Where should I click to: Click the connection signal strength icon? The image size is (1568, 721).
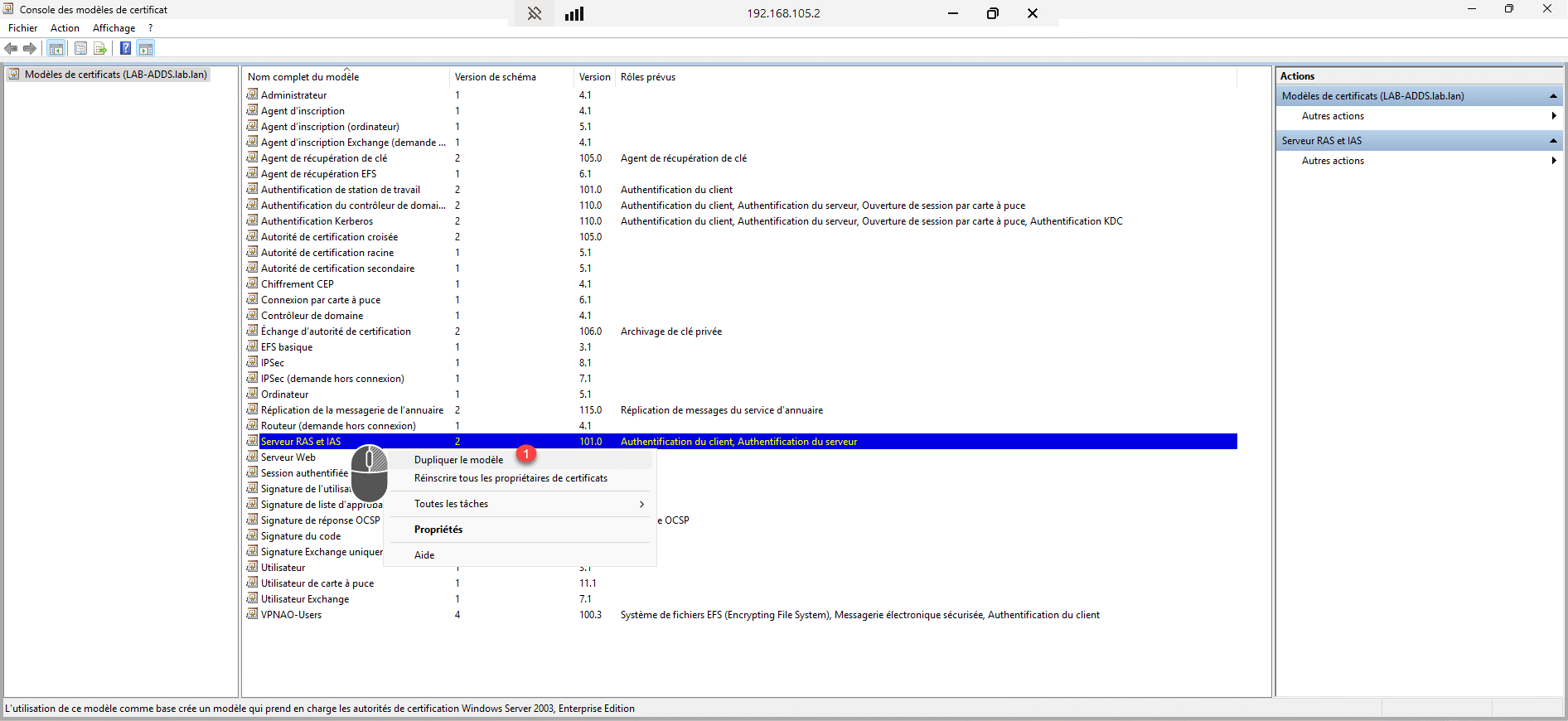tap(574, 13)
